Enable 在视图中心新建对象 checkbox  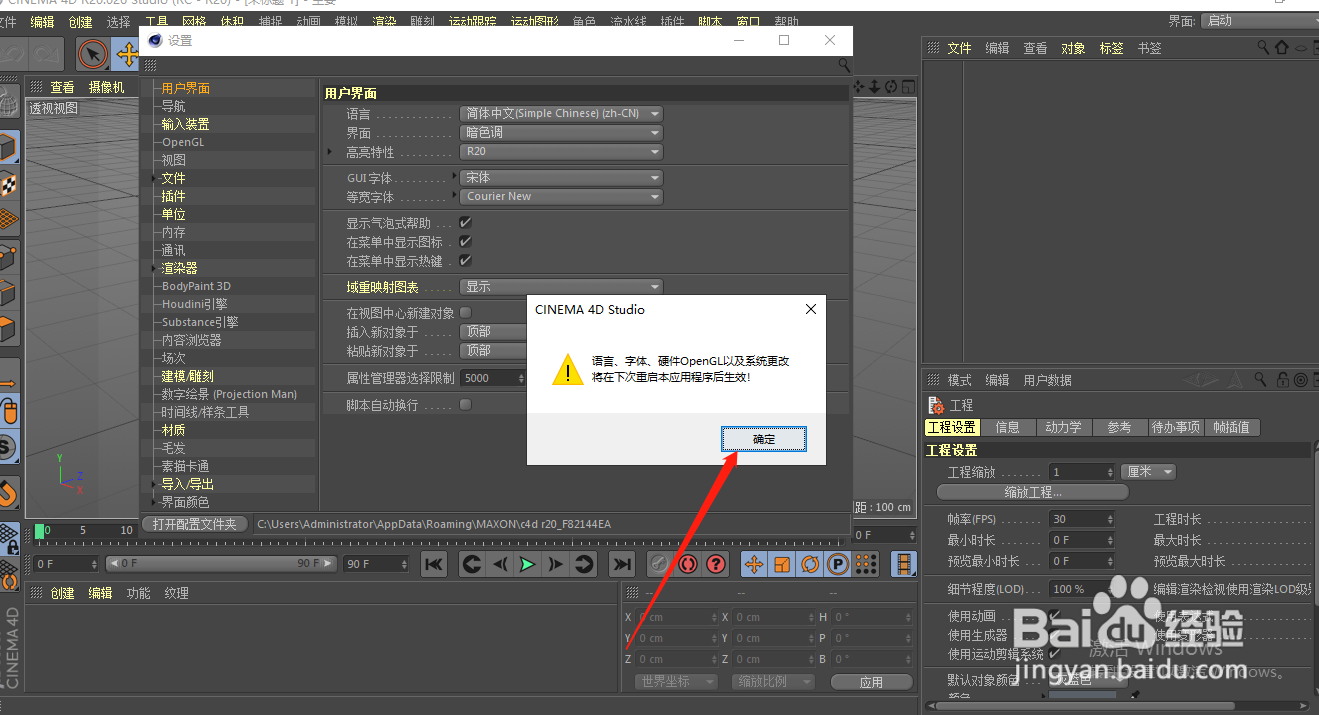click(465, 313)
